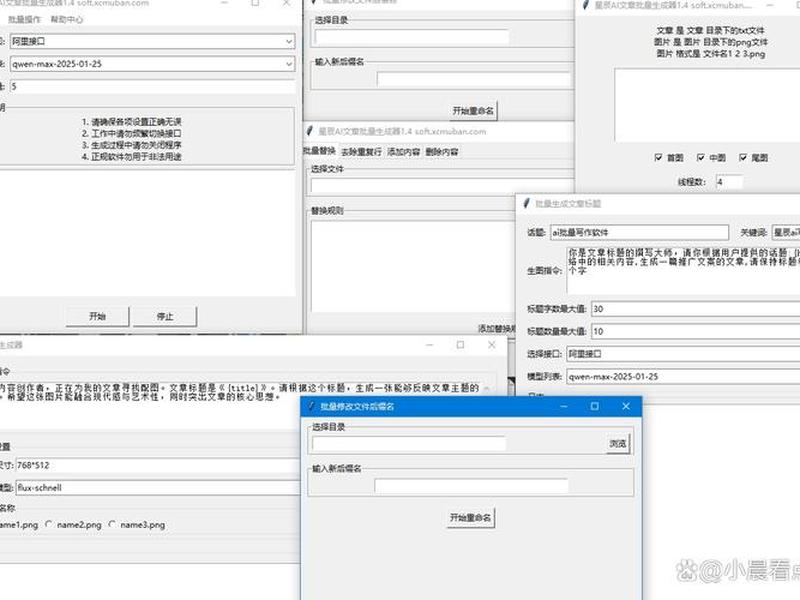Switch to the 删除内容 tab
This screenshot has height=600, width=800.
442,152
